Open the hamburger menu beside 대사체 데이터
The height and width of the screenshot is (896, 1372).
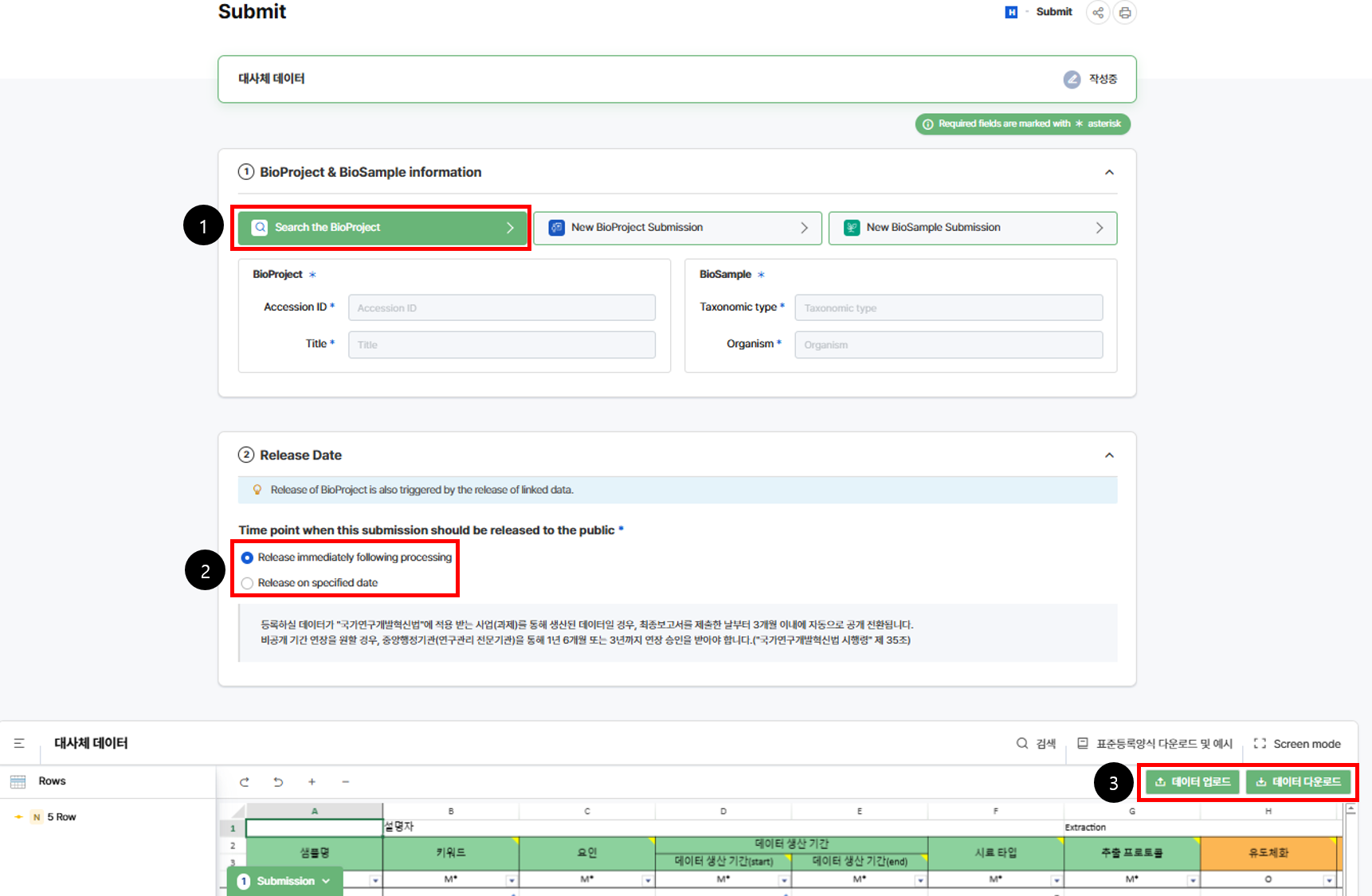(x=19, y=743)
